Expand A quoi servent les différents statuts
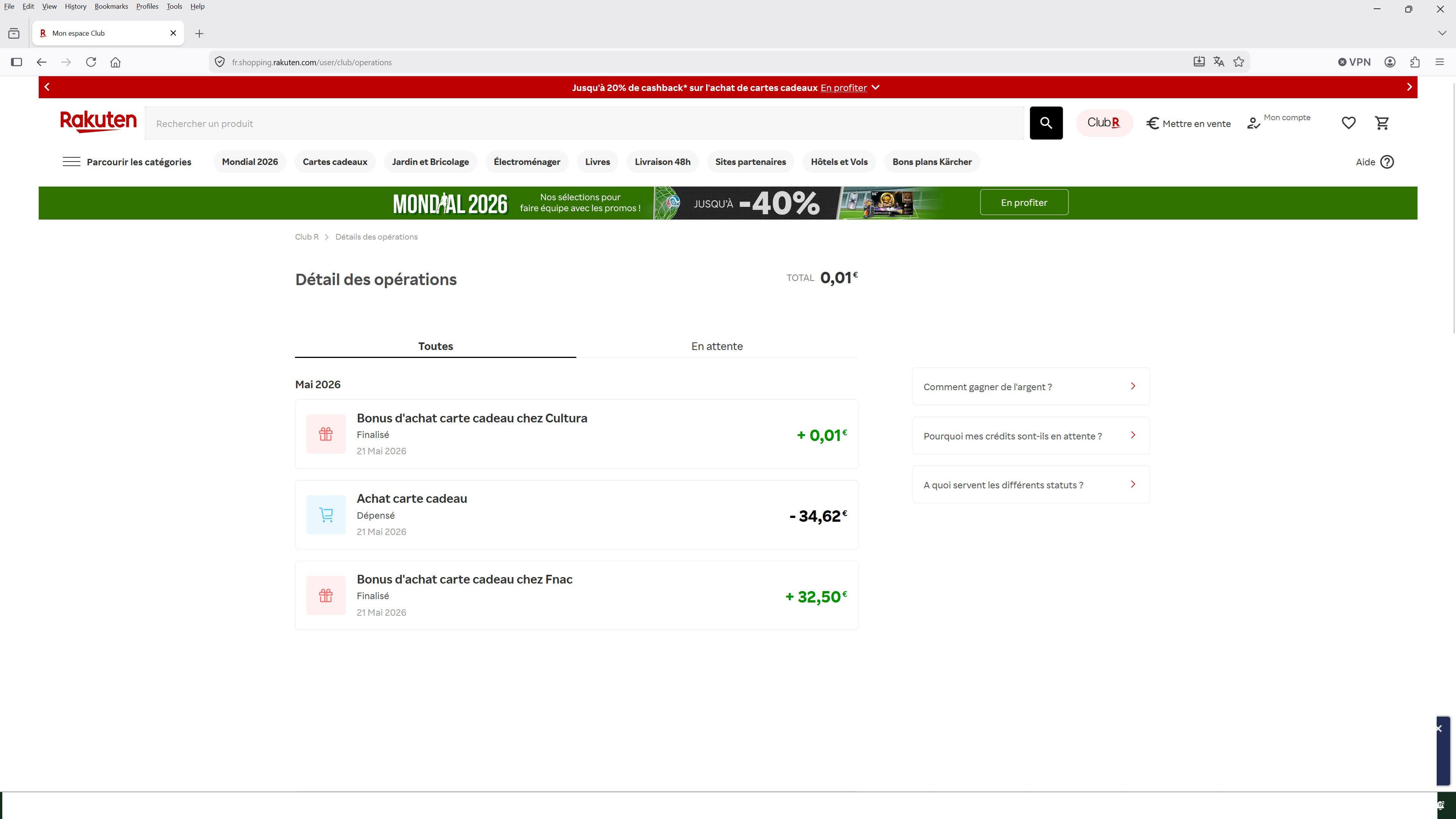This screenshot has height=819, width=1456. click(1031, 485)
